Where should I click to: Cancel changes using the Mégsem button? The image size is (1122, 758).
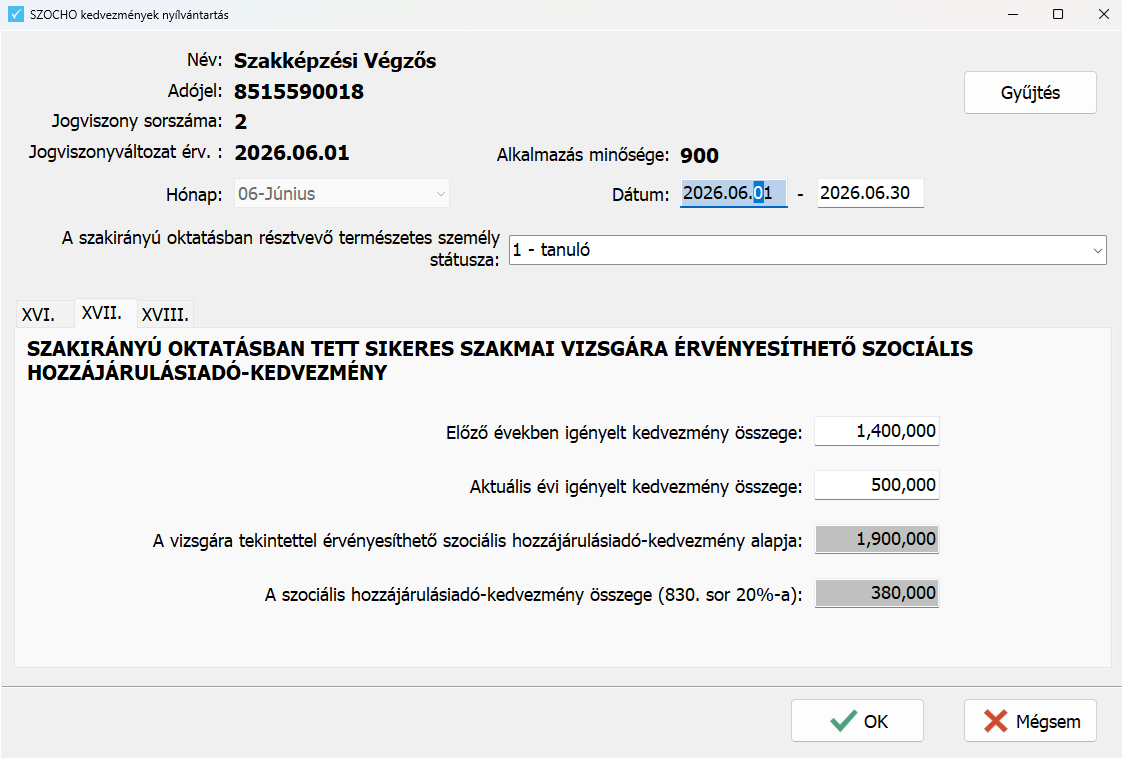pyautogui.click(x=1030, y=720)
